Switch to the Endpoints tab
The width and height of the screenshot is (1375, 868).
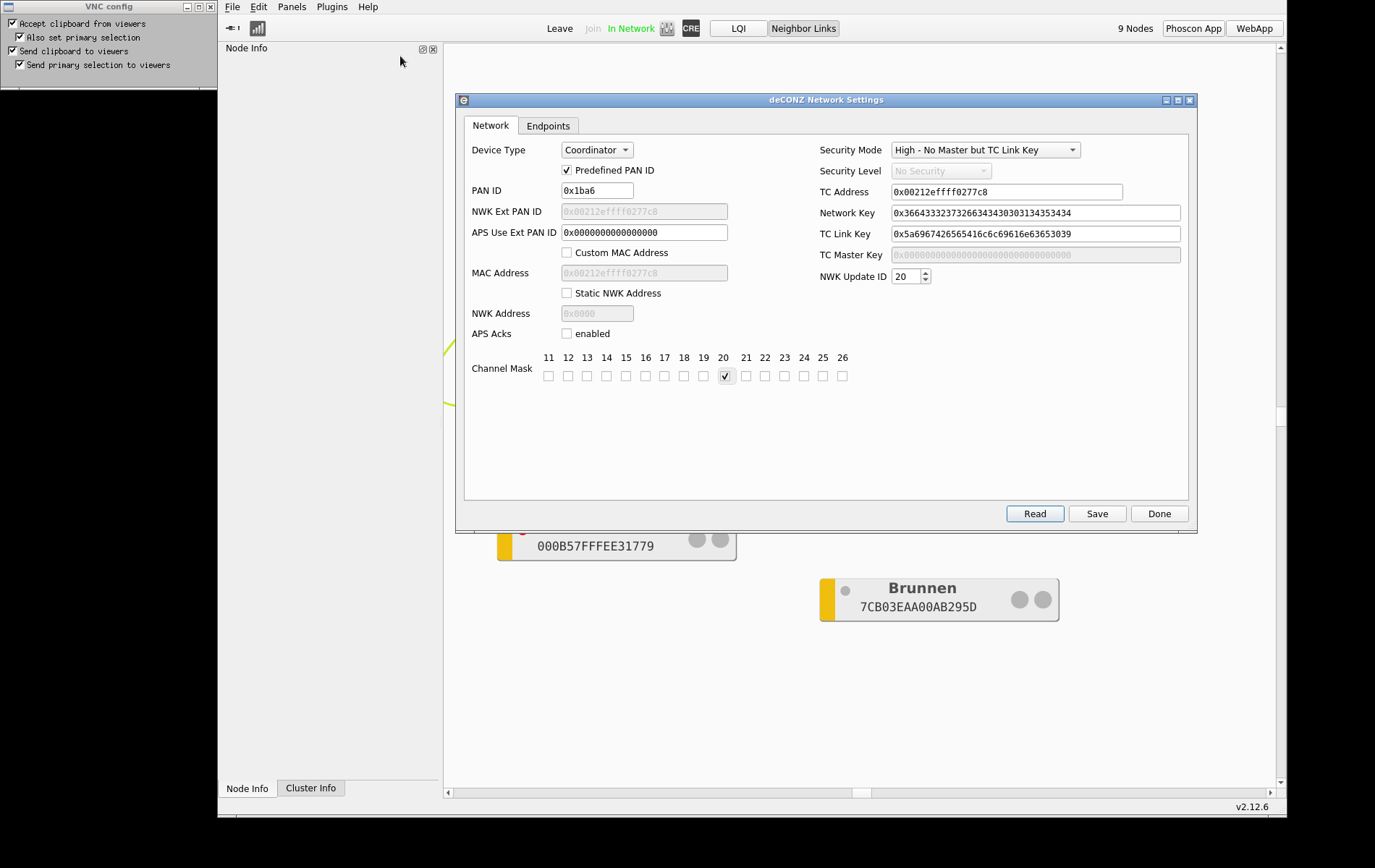point(549,127)
